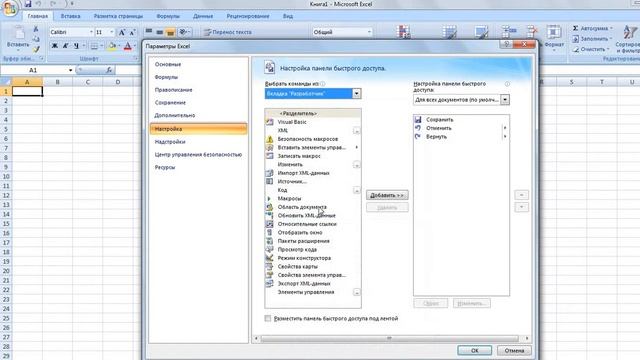
Task: Click the fill color bucket icon
Action: pyautogui.click(x=112, y=46)
